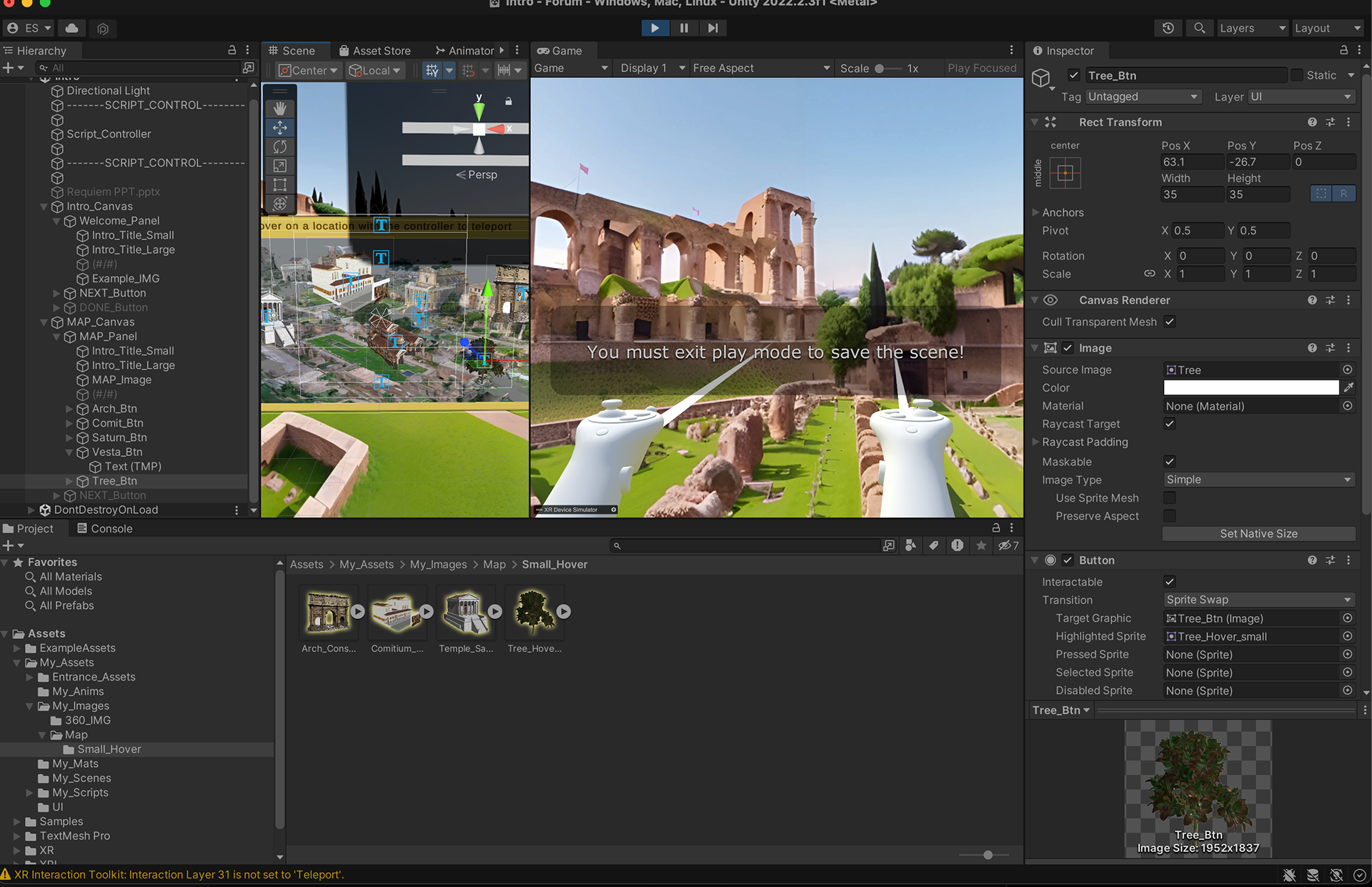Open the Transition Sprite Swap dropdown

coord(1258,600)
